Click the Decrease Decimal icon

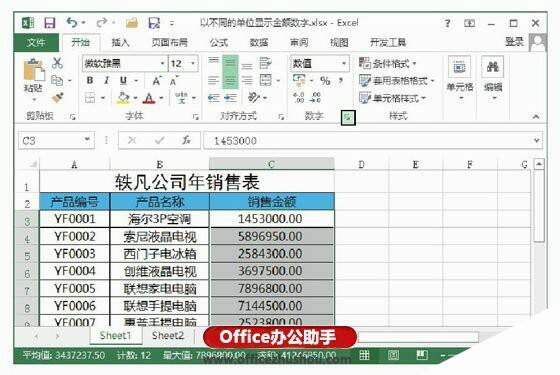point(315,98)
